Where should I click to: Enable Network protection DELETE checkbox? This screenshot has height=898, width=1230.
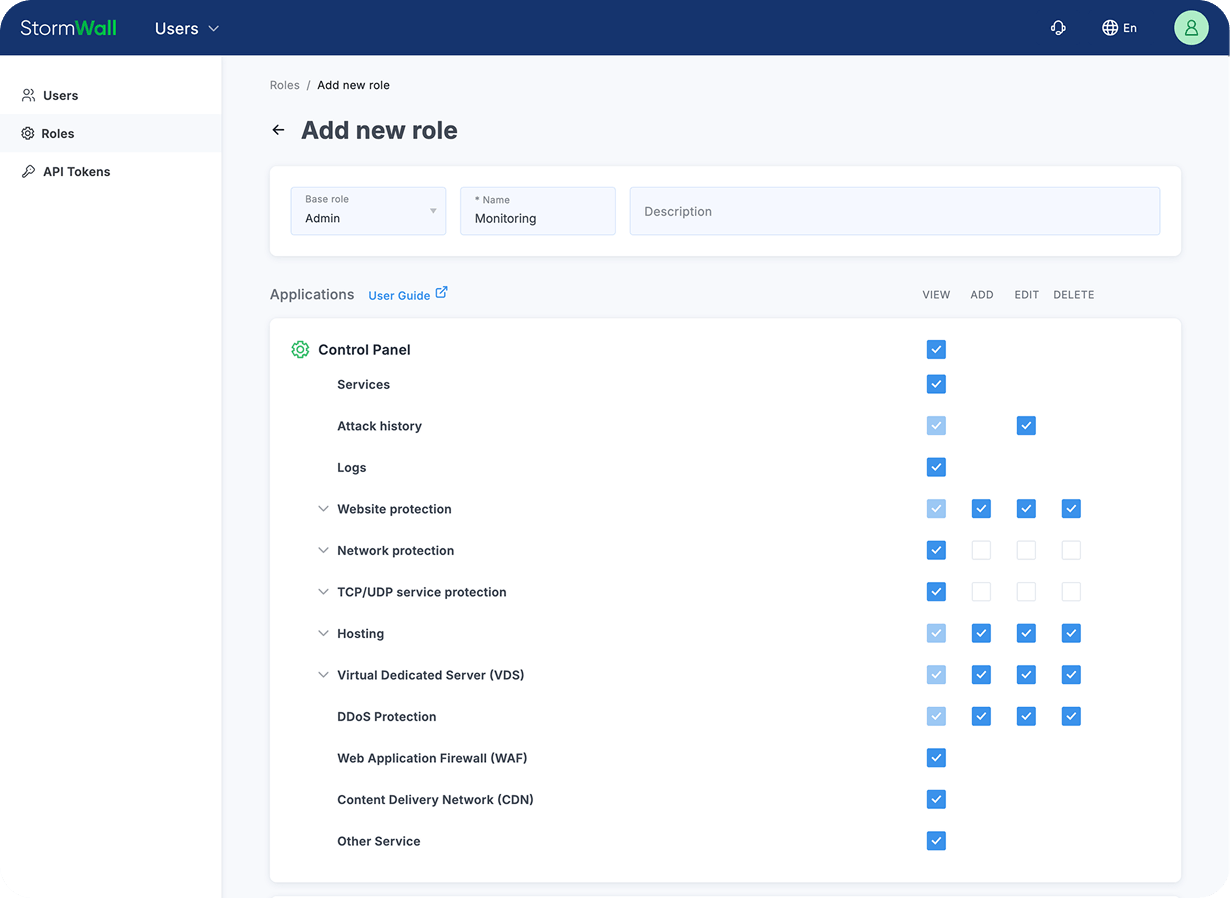[1071, 550]
